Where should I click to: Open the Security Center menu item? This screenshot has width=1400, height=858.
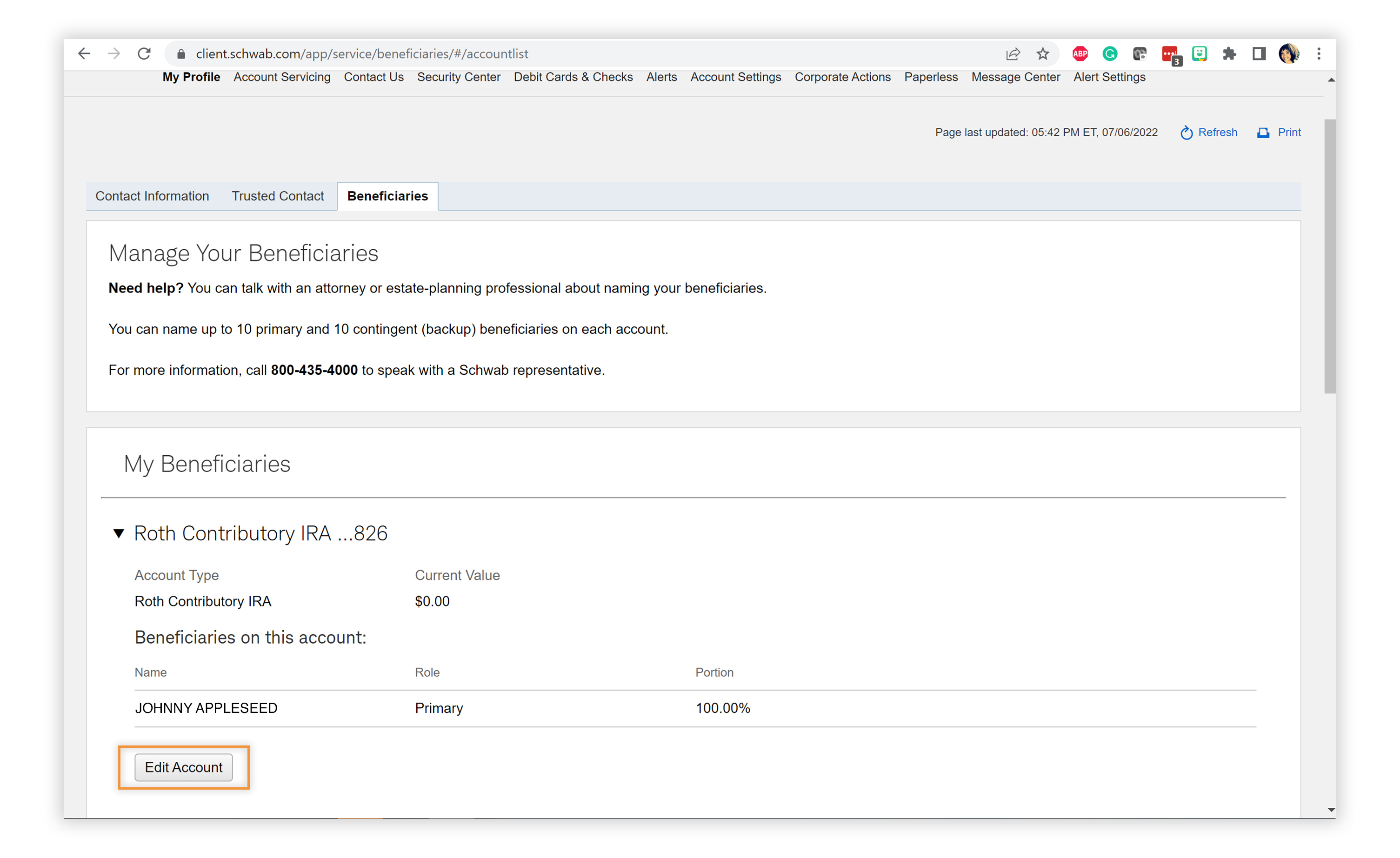point(458,77)
